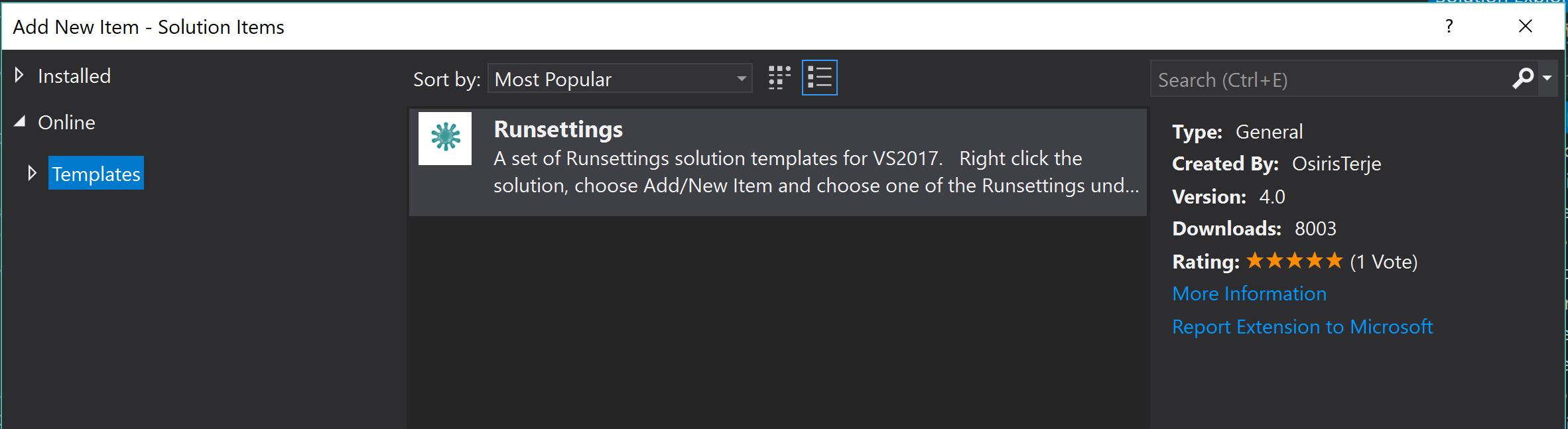This screenshot has width=1568, height=429.
Task: Open the help question mark button
Action: coord(1449,27)
